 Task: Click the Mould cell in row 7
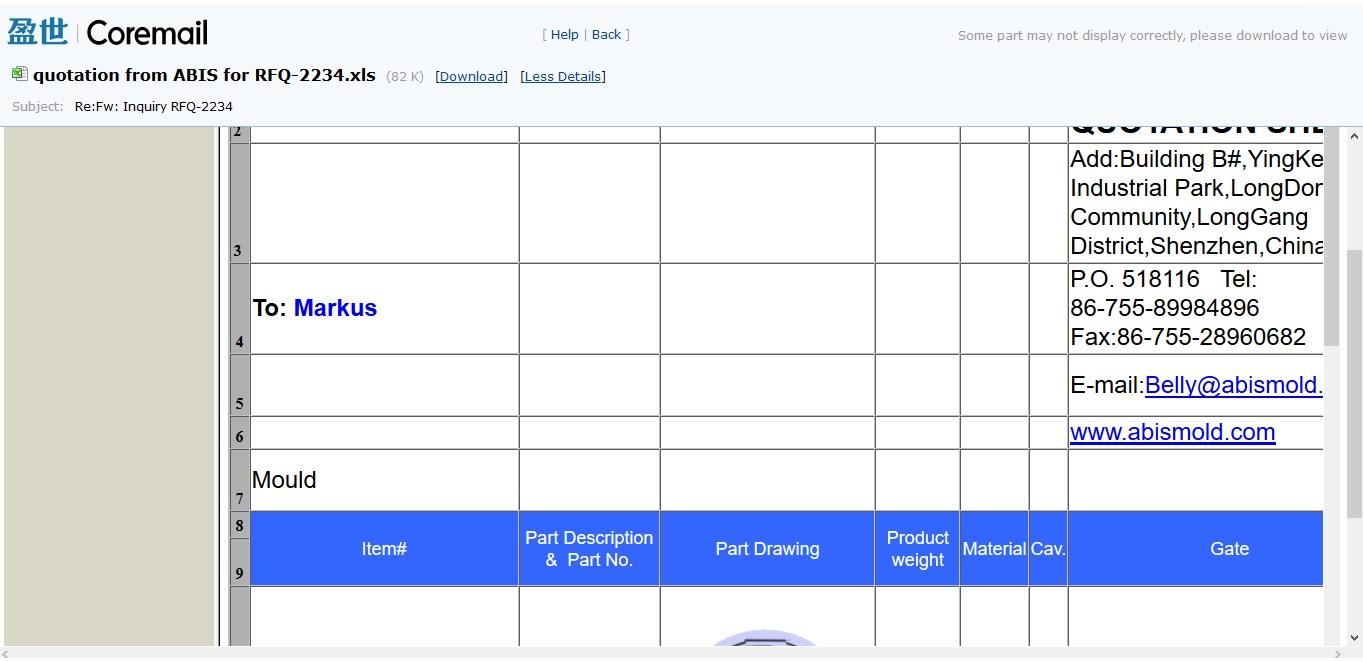pos(284,480)
